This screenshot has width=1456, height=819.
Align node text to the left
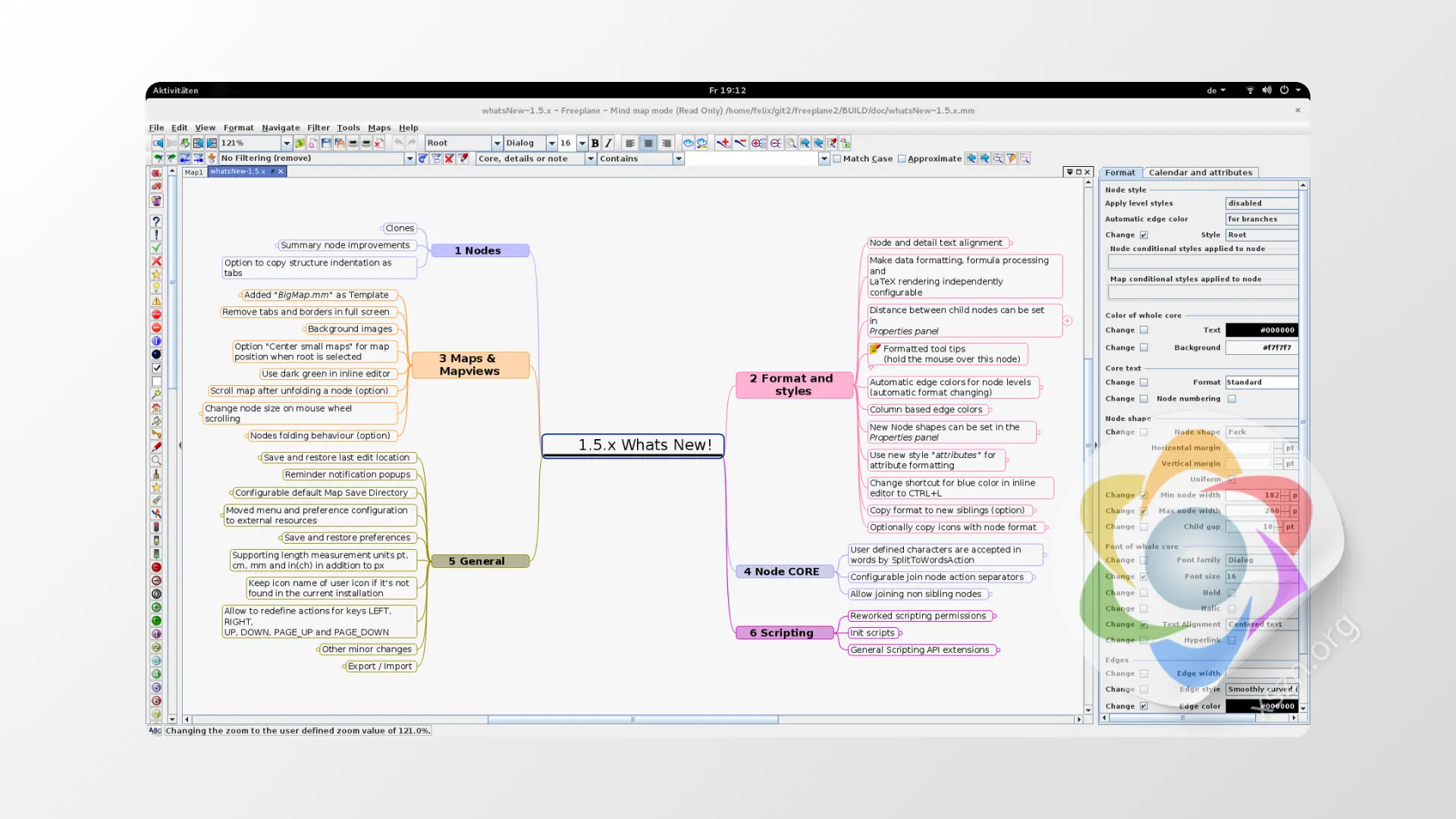(x=630, y=143)
